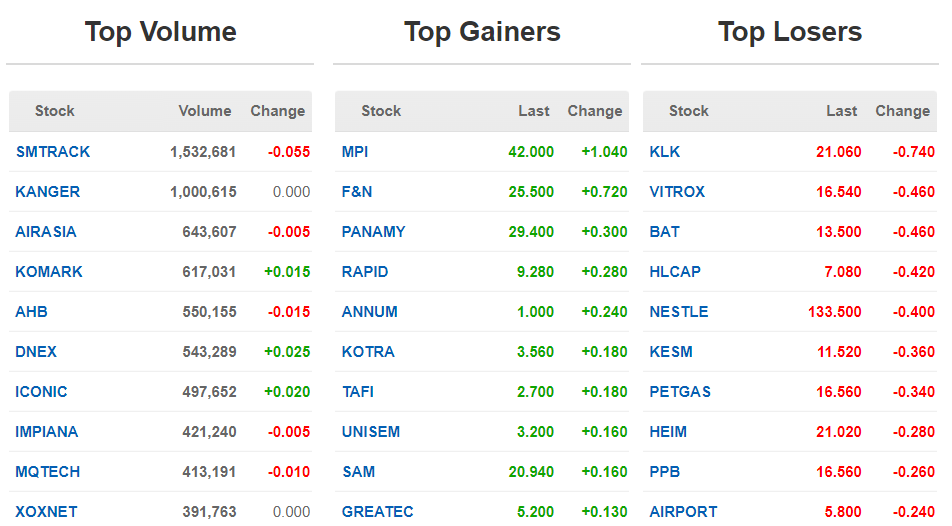Click the Top Volume heading

tap(160, 32)
